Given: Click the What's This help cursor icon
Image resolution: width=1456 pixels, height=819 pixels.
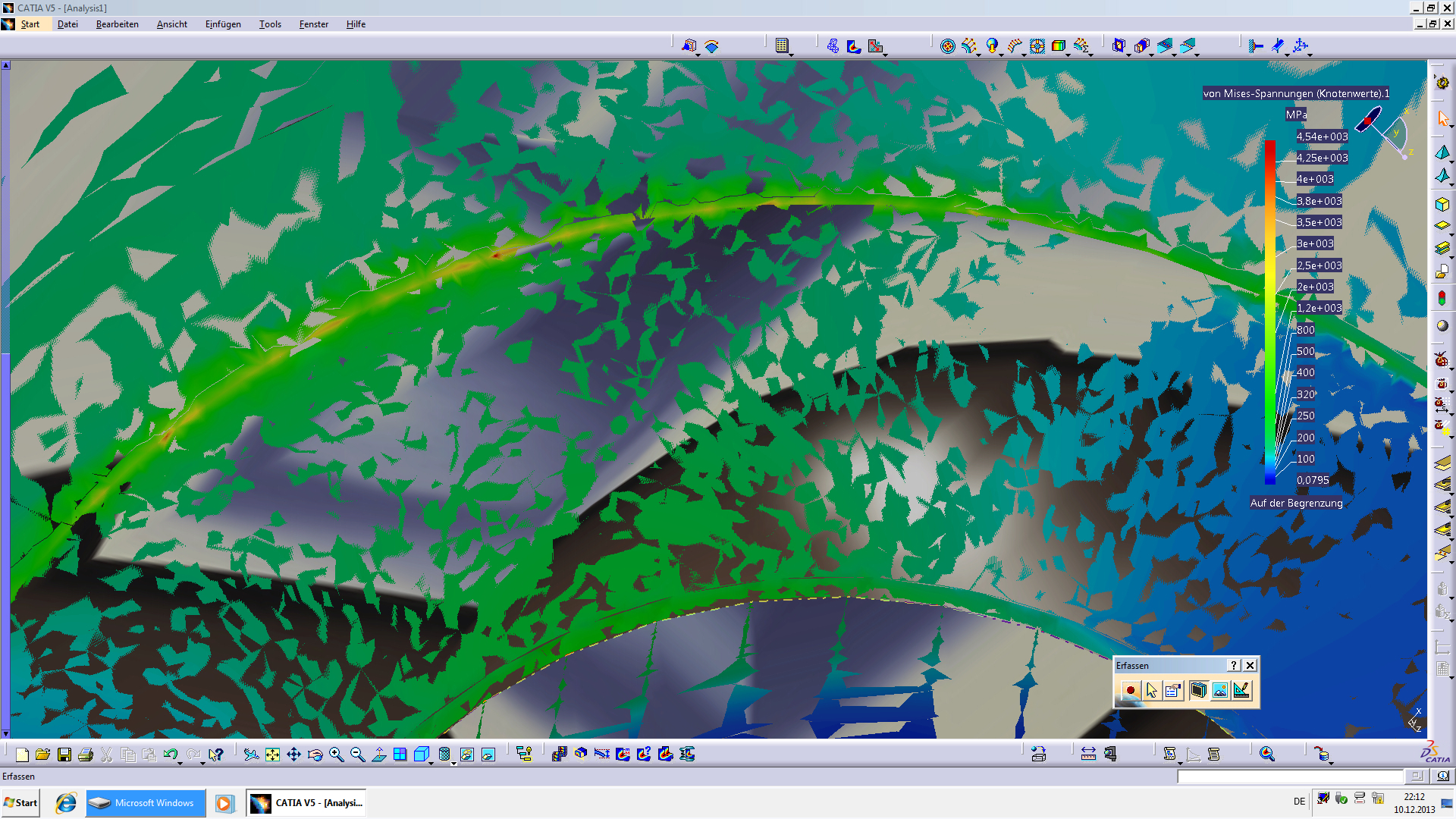Looking at the screenshot, I should pos(216,755).
